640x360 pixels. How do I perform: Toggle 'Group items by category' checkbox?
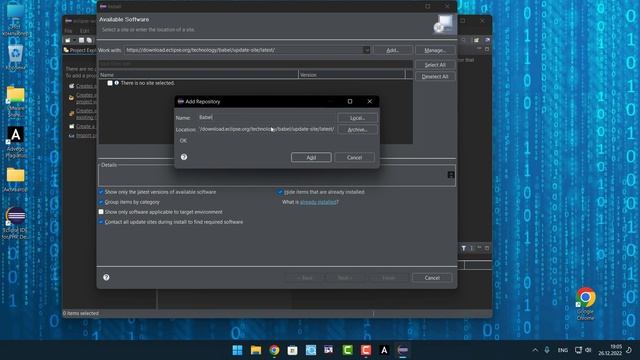(101, 202)
